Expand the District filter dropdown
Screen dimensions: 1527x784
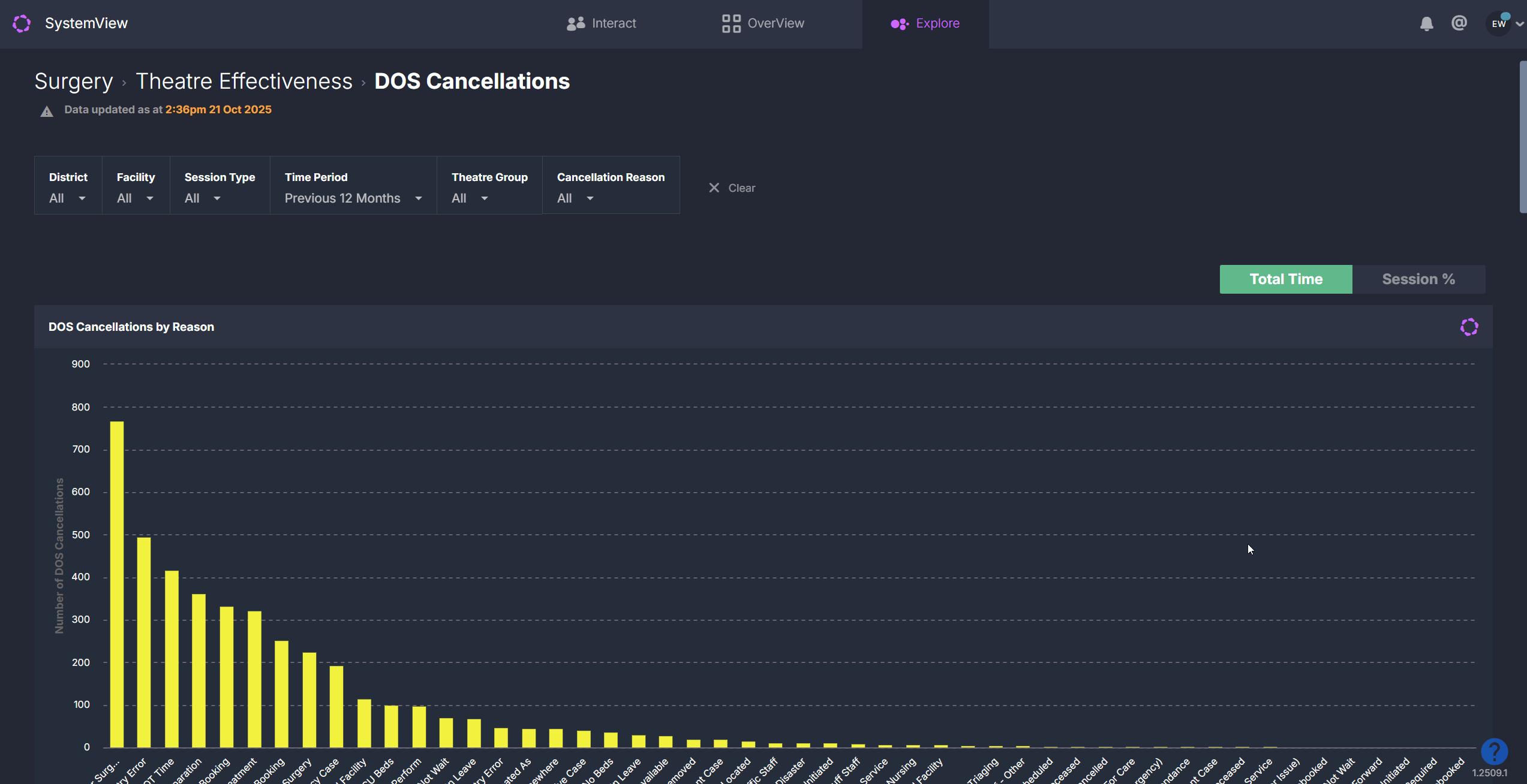(68, 198)
